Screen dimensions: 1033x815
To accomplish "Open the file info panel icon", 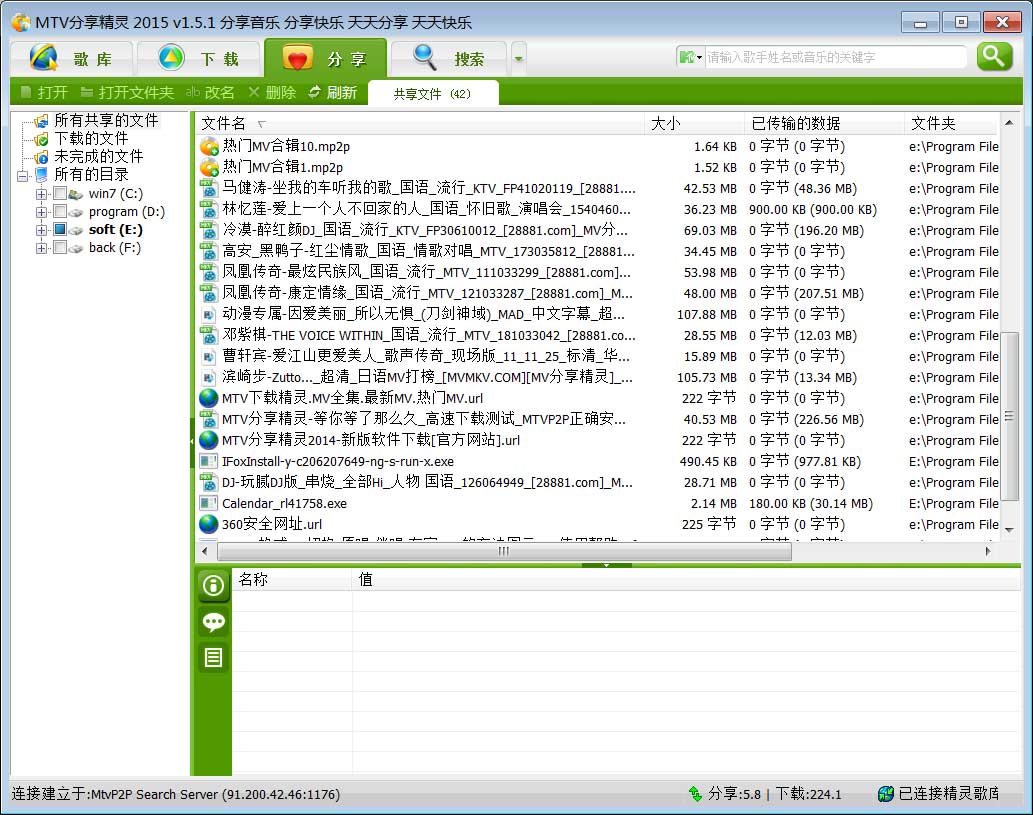I will [212, 587].
